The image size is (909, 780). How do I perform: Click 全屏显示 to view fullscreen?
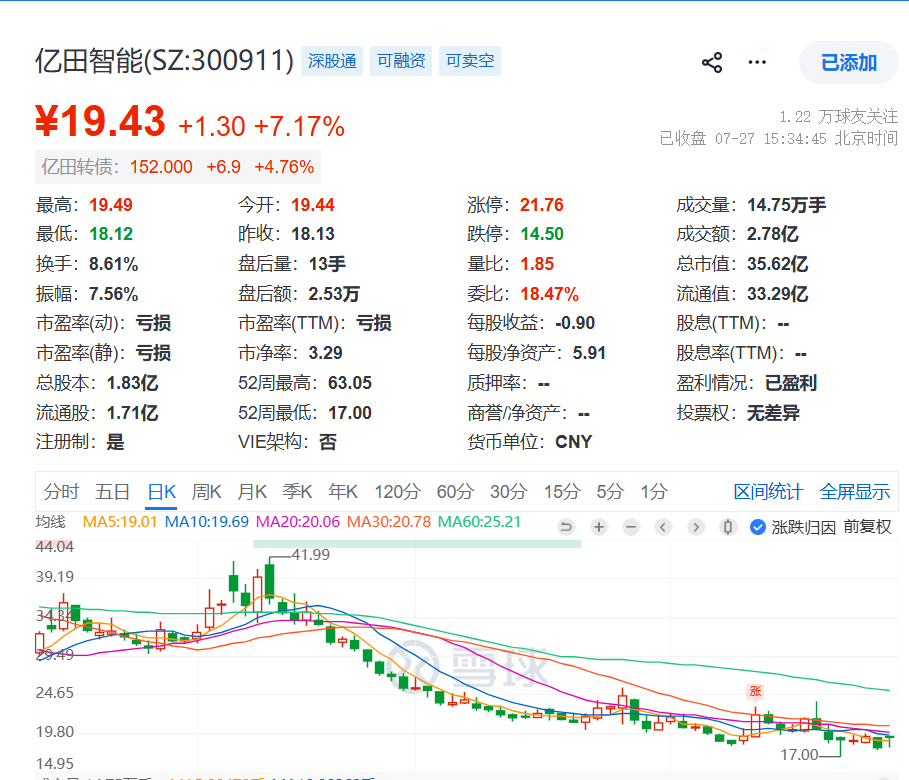(x=855, y=492)
